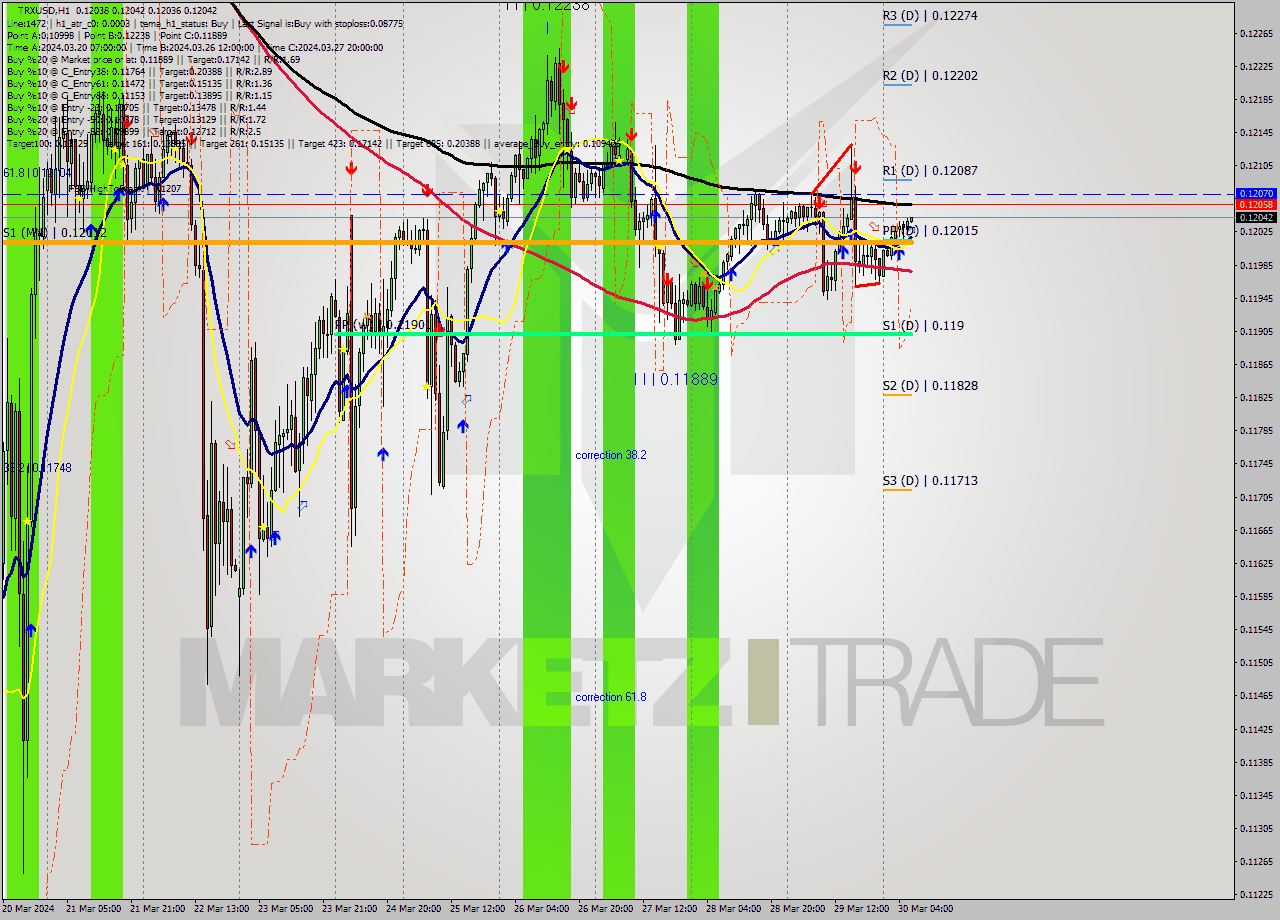Click the Point A / Point B / Point C info line
This screenshot has width=1280, height=920.
tap(117, 35)
